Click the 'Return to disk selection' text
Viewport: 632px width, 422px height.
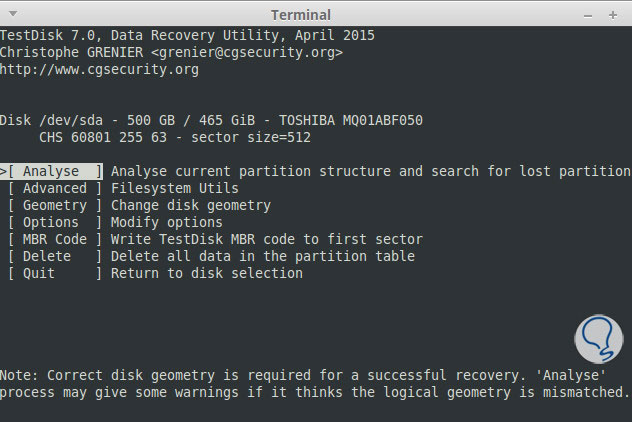click(x=207, y=273)
